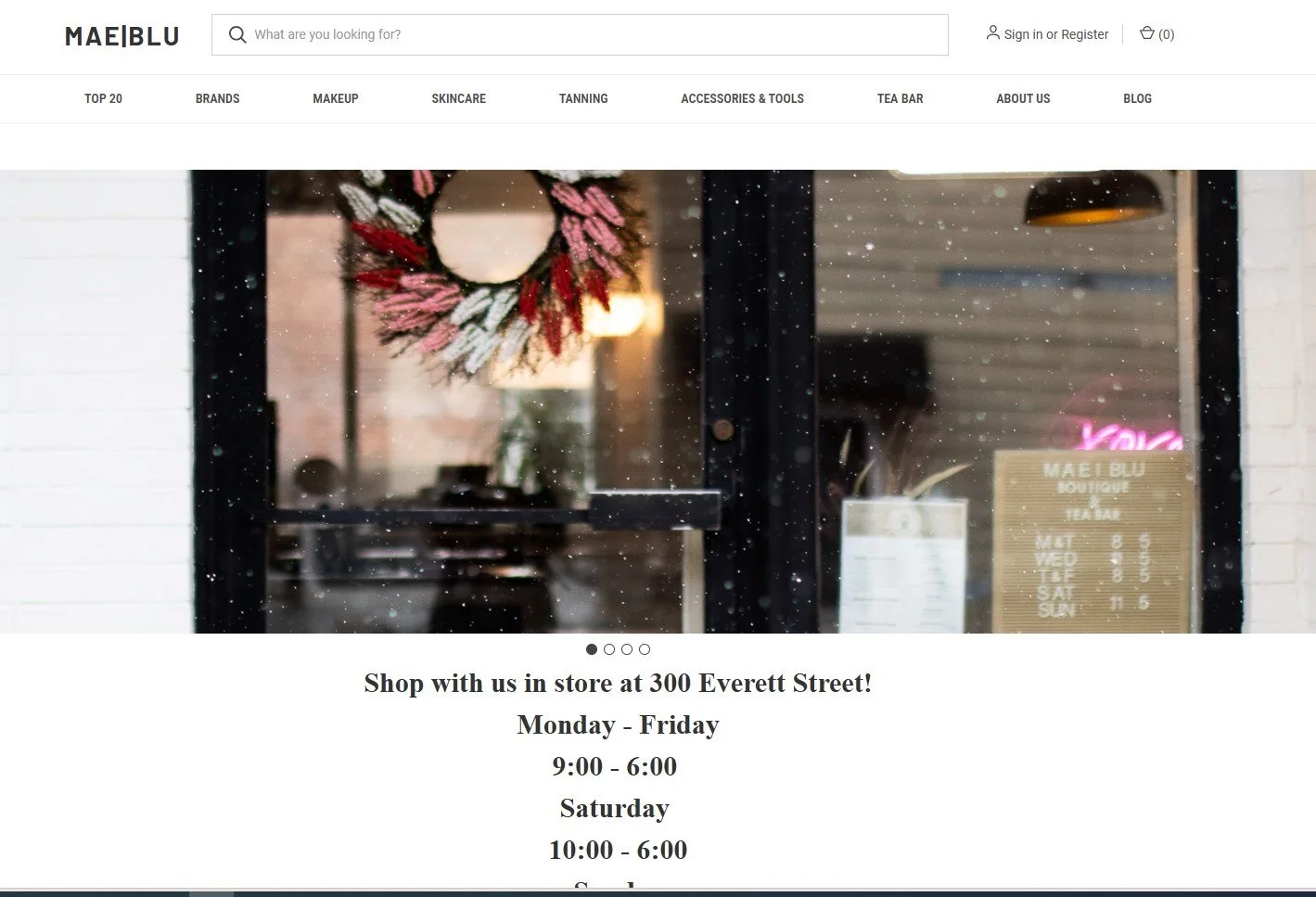
Task: Open Accessories & Tools category
Action: [x=743, y=98]
